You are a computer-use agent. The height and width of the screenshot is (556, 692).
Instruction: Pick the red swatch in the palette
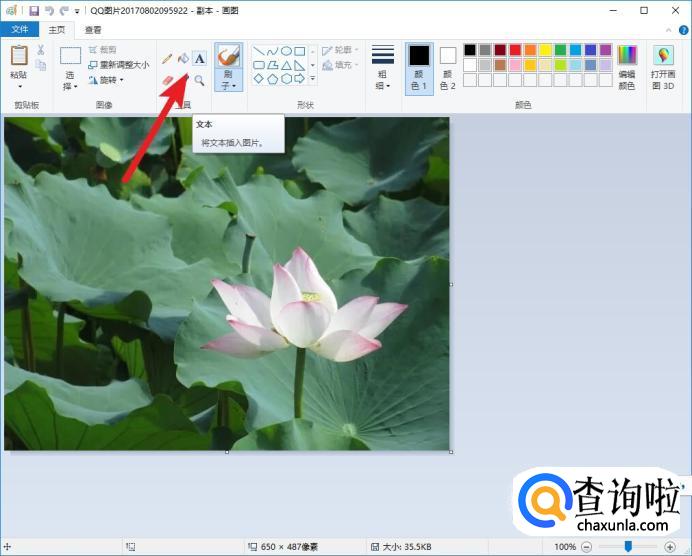coord(515,50)
